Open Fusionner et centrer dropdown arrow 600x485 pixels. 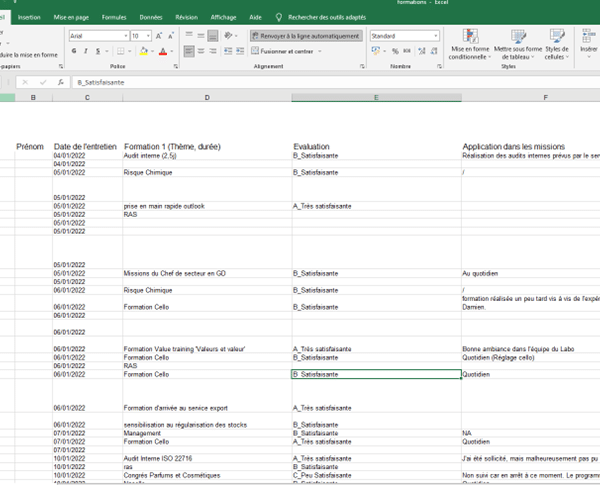(320, 51)
